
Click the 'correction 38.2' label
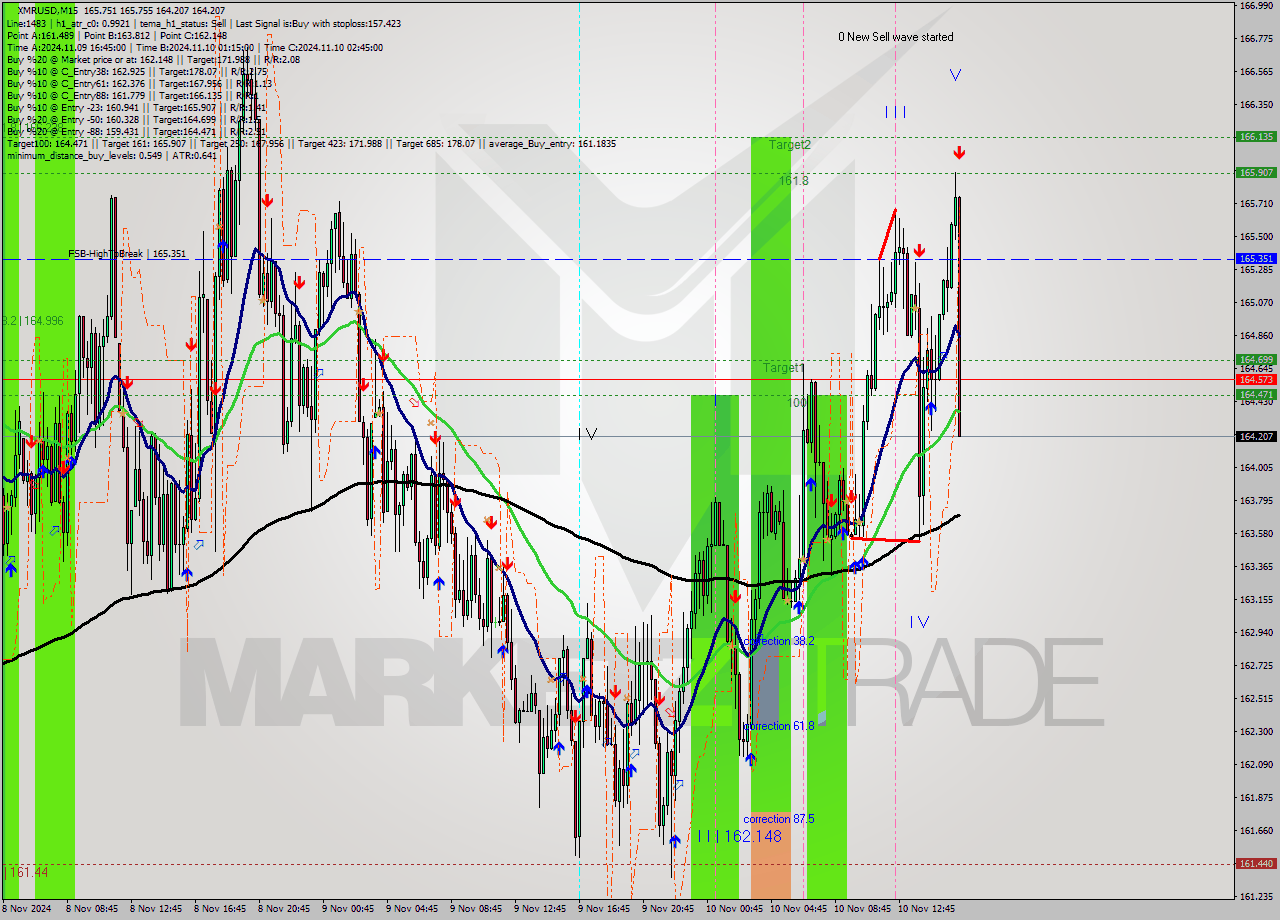click(778, 641)
